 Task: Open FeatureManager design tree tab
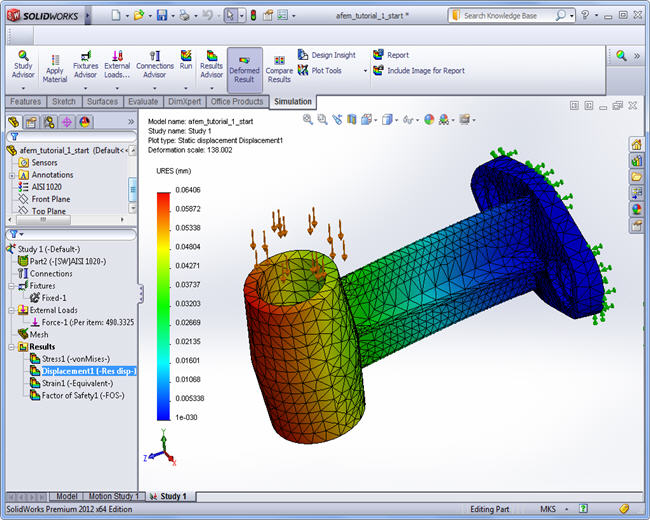[14, 122]
